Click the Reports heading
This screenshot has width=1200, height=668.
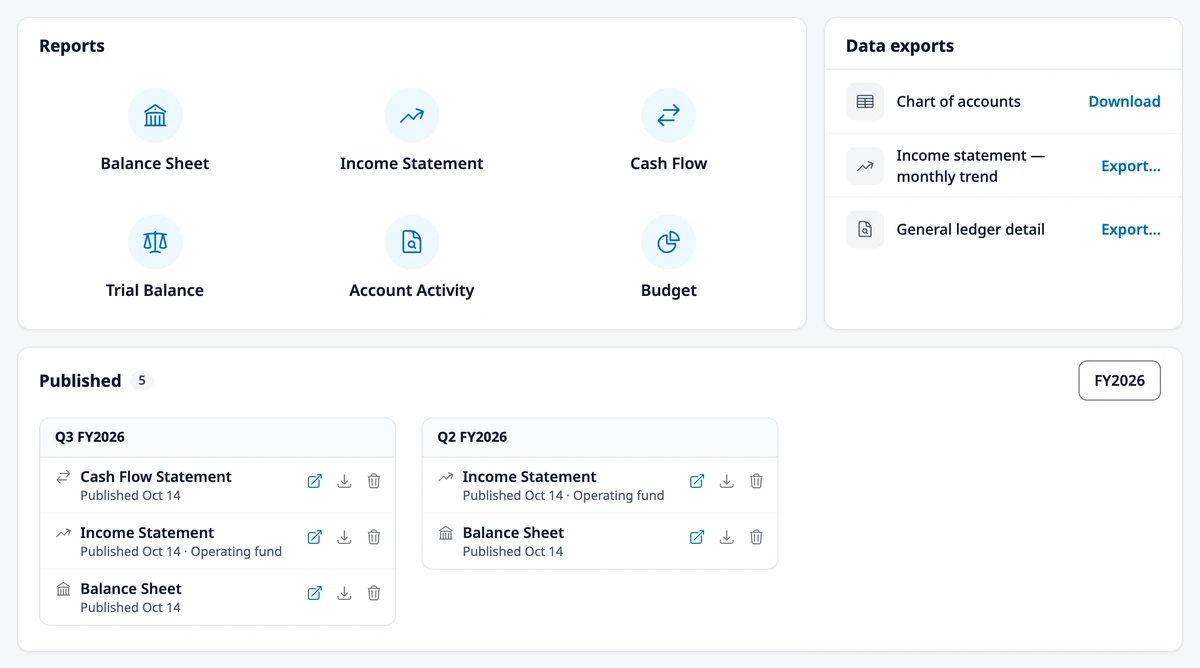pyautogui.click(x=72, y=46)
